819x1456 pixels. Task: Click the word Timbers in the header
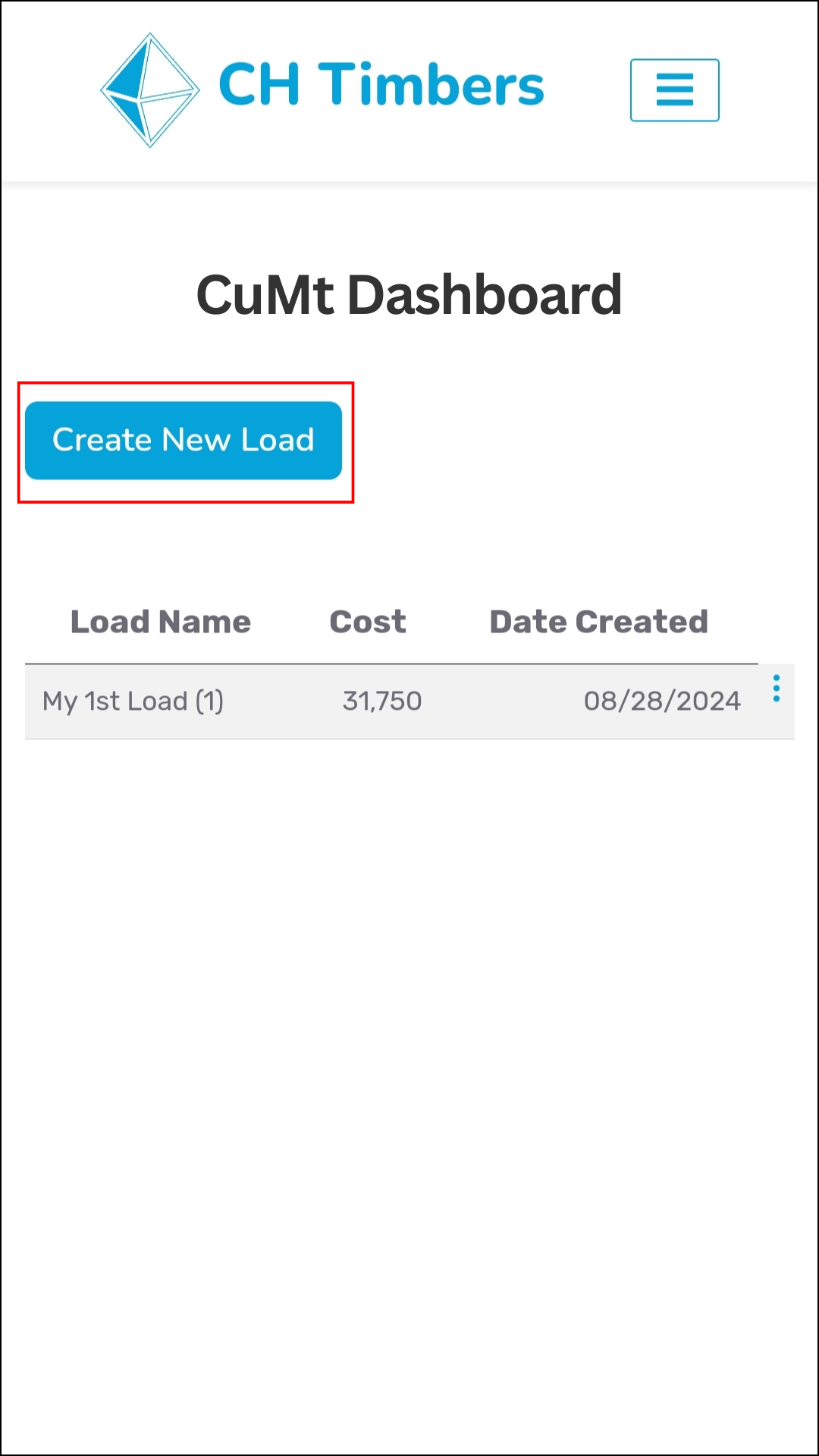click(431, 85)
